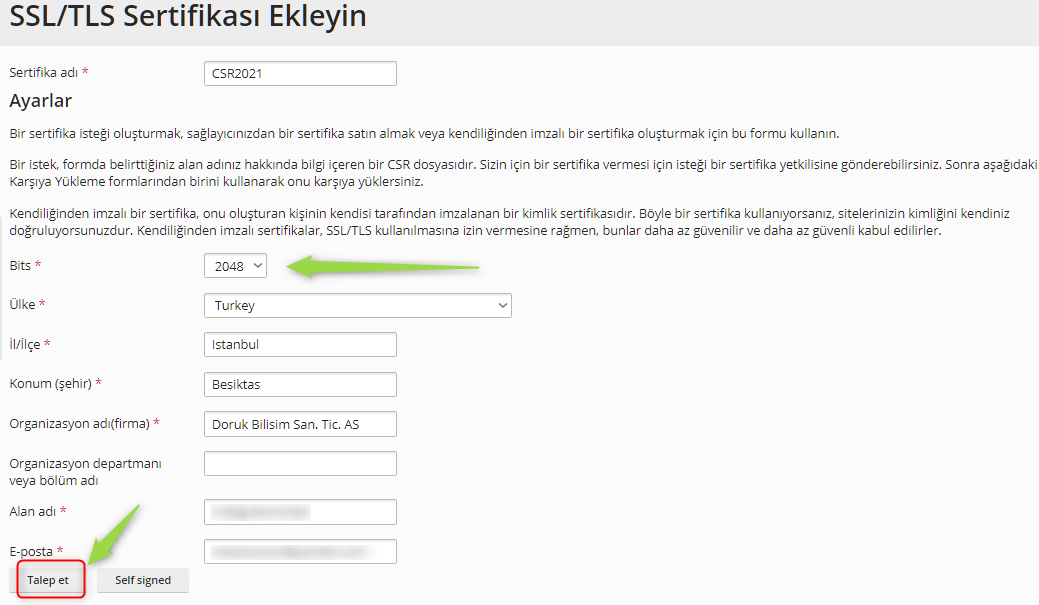Select the Ülke label text
Screen dimensions: 1039x605
pos(22,304)
